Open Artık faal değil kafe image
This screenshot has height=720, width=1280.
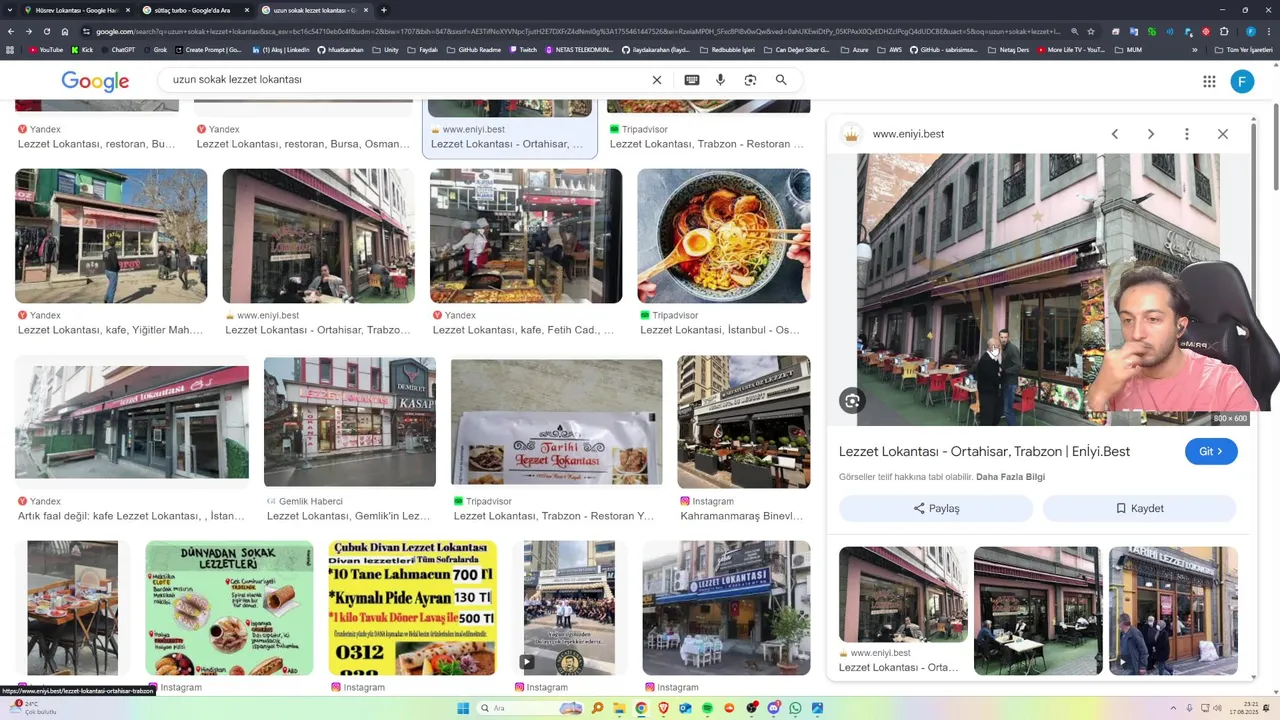(x=132, y=422)
